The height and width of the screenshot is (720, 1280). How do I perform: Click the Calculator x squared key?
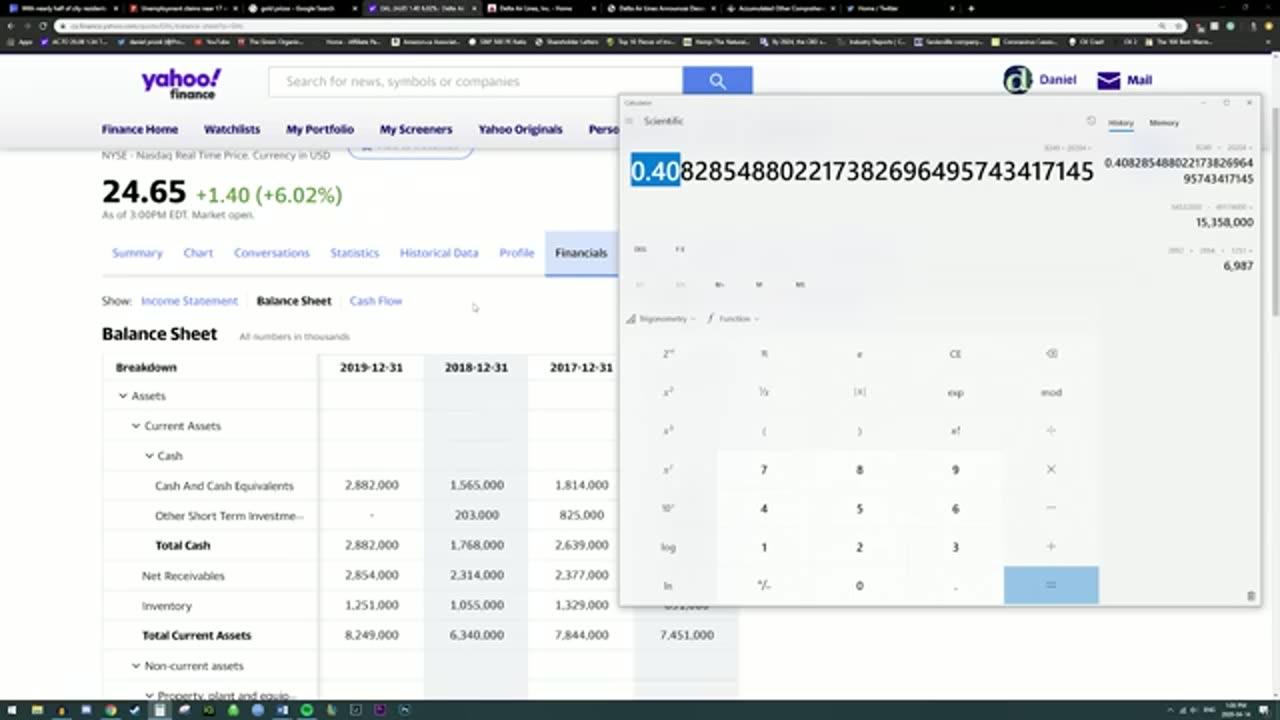[668, 393]
